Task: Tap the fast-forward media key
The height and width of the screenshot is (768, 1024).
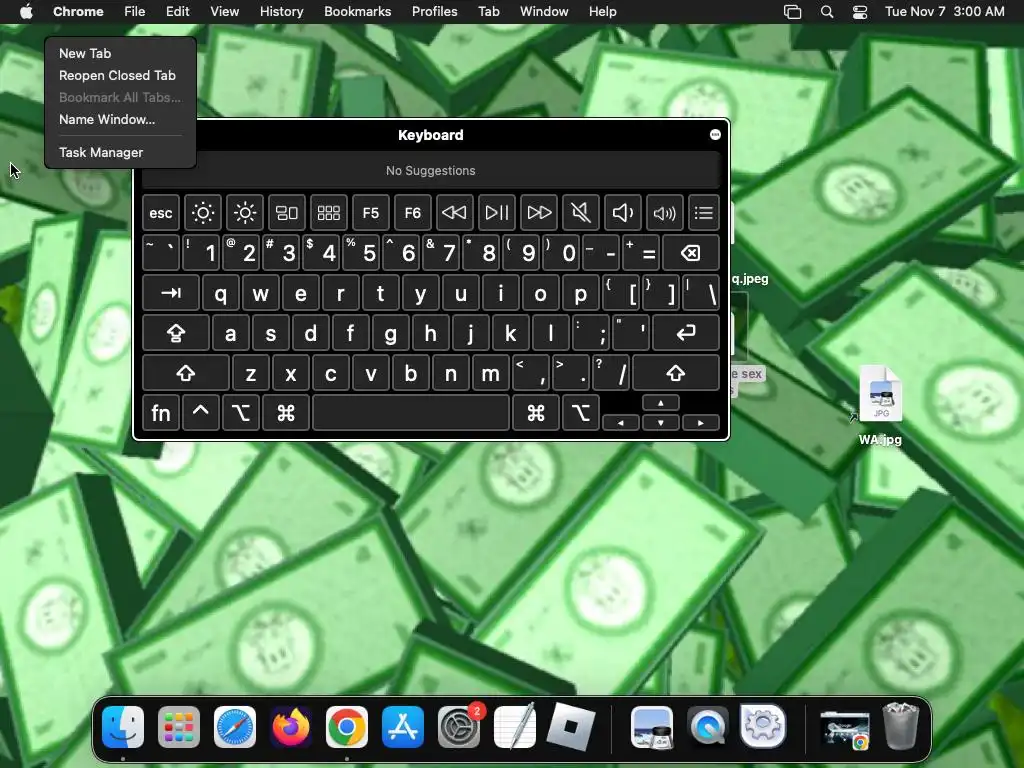Action: click(539, 213)
